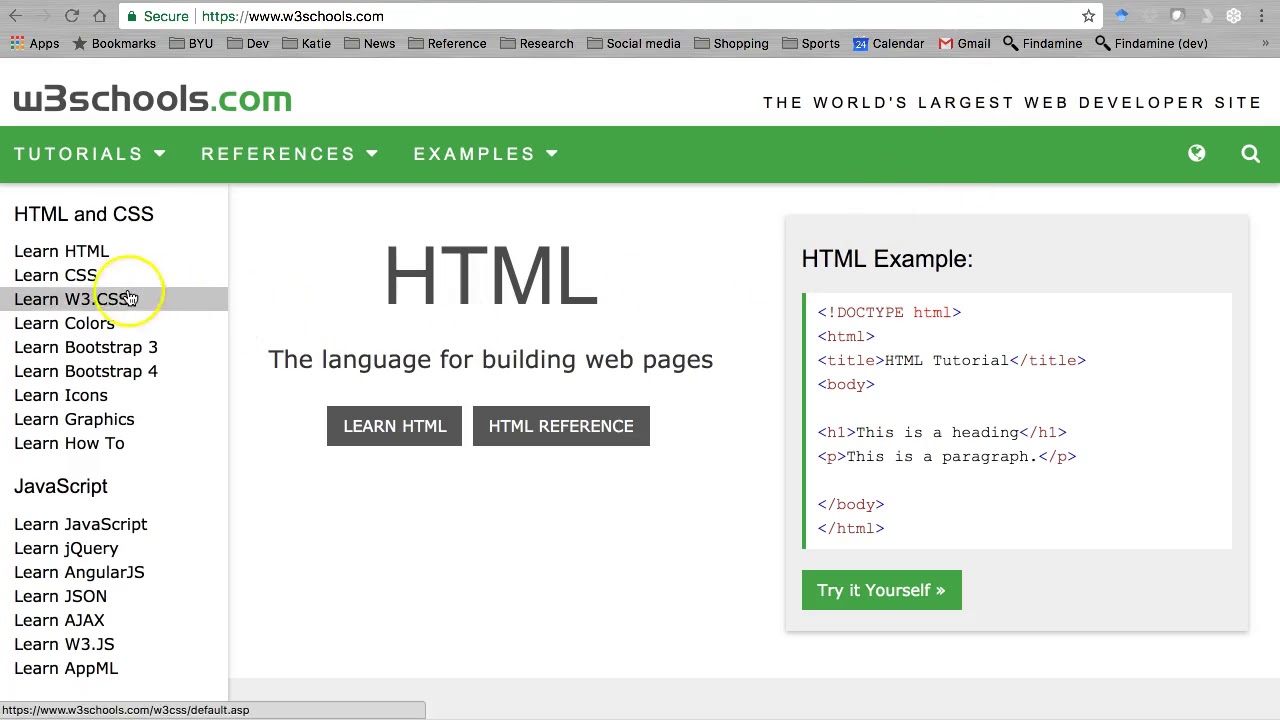Click the globe translate icon
The width and height of the screenshot is (1280, 720).
1196,153
